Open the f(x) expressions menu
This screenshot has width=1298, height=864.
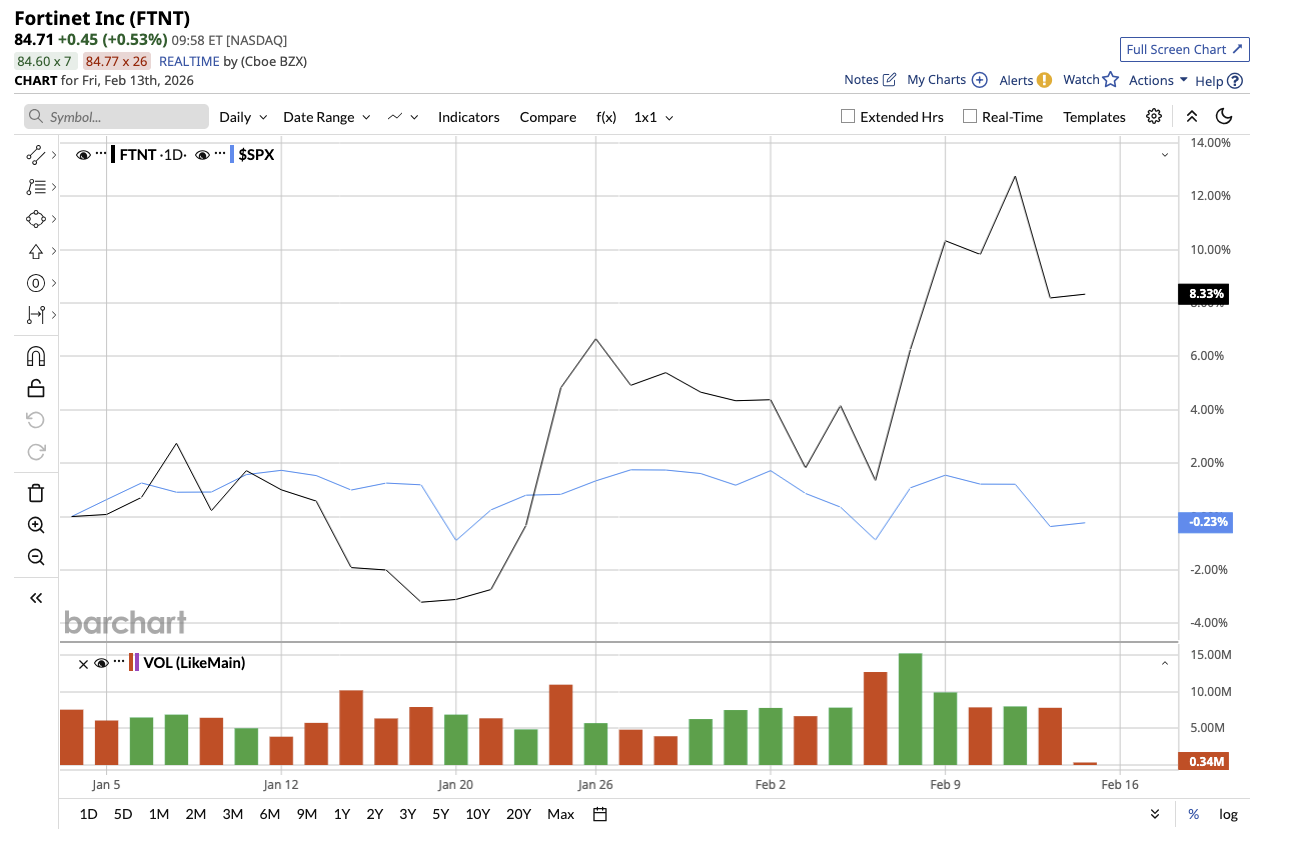pyautogui.click(x=606, y=117)
